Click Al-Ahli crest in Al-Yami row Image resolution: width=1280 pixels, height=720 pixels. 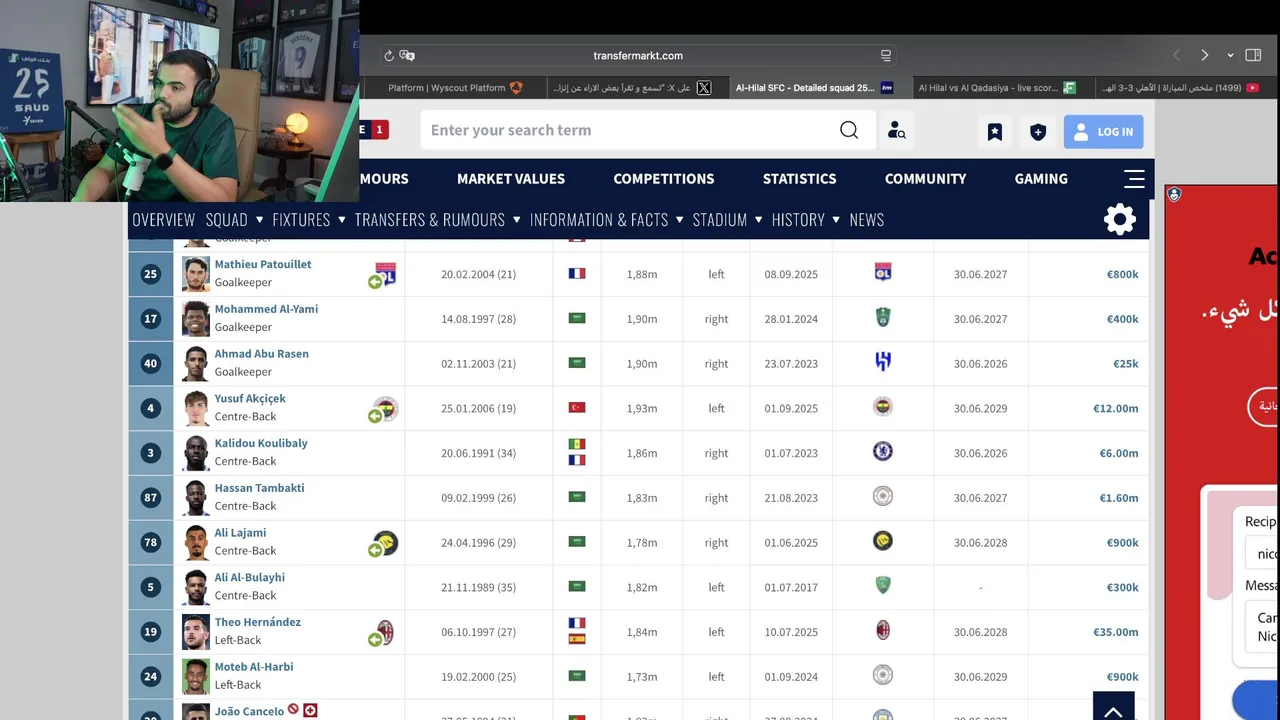[882, 317]
